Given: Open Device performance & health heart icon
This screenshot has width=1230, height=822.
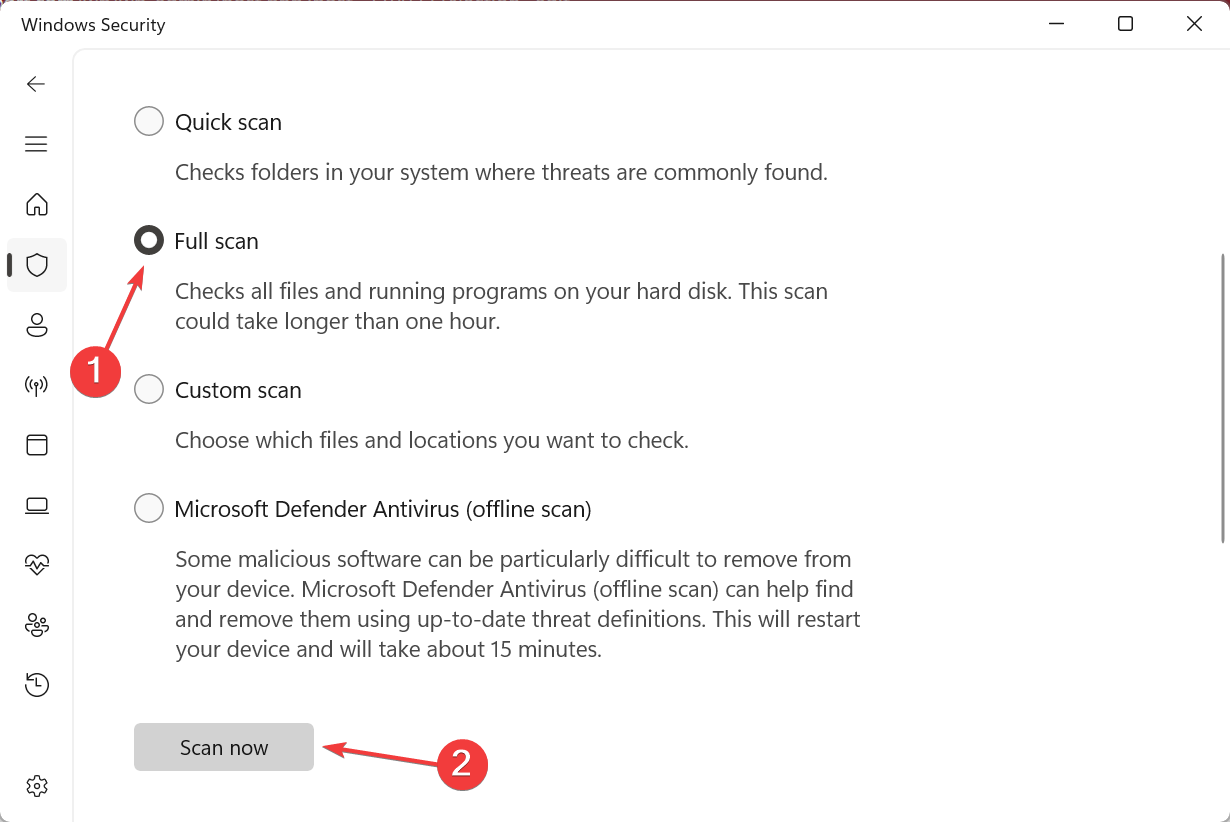Looking at the screenshot, I should [x=37, y=565].
